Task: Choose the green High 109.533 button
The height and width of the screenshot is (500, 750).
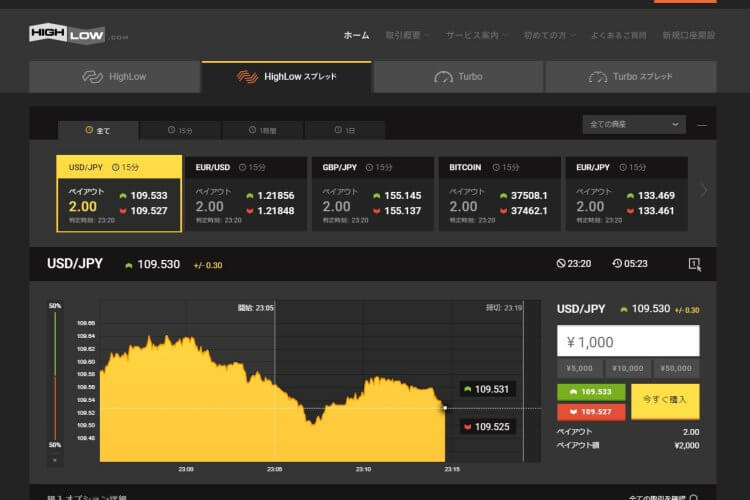Action: (x=591, y=392)
